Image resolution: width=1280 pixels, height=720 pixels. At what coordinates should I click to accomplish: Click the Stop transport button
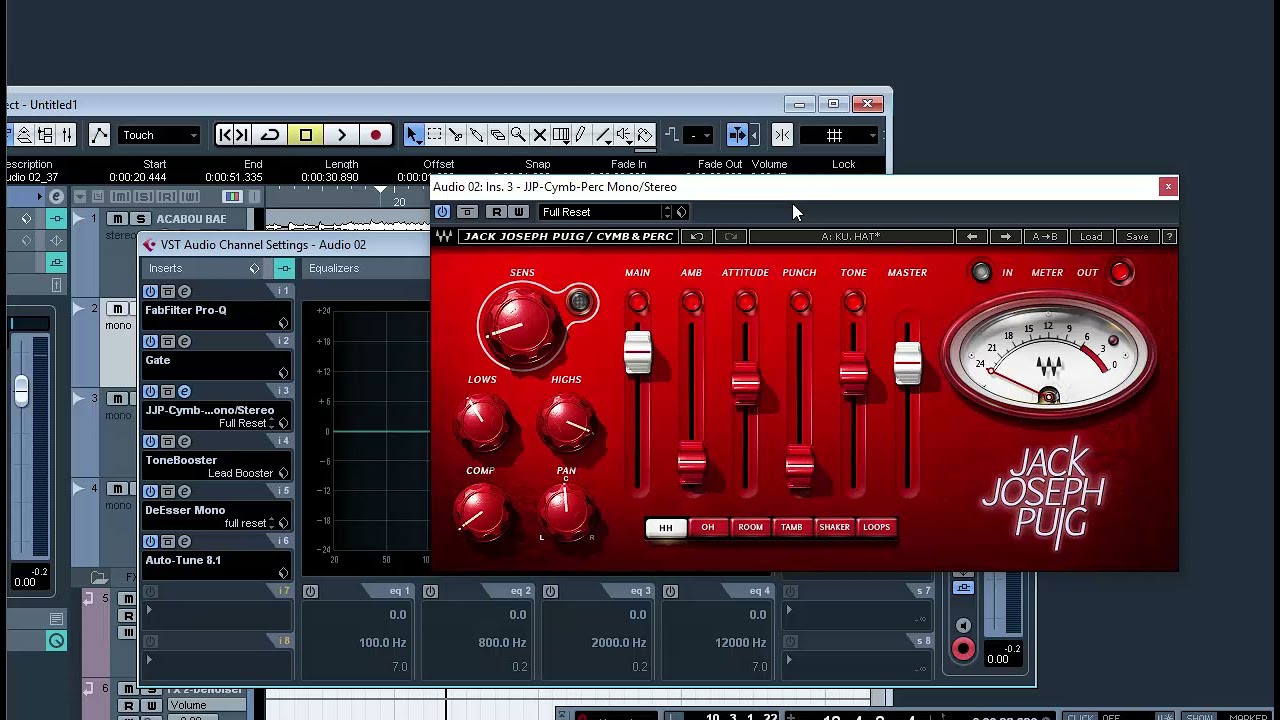[306, 135]
